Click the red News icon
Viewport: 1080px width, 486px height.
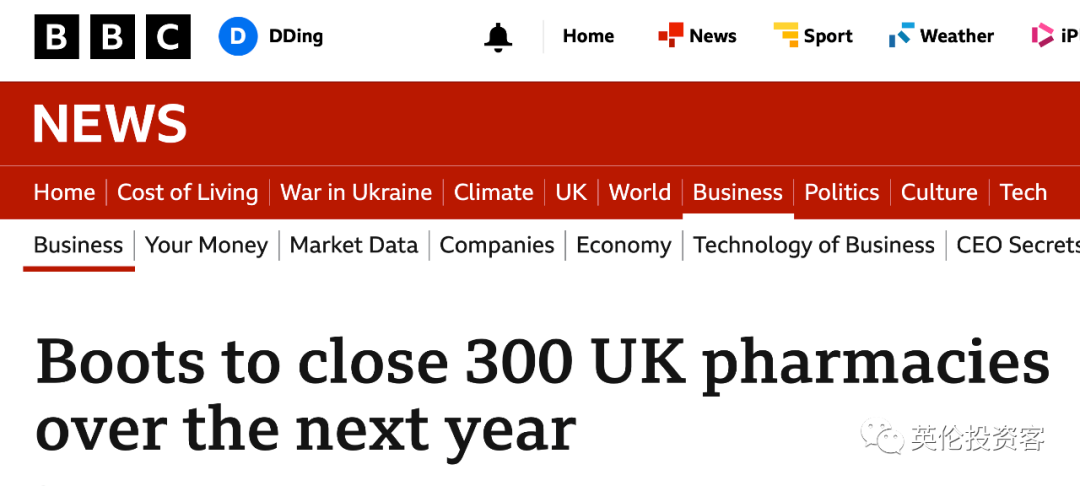point(670,36)
